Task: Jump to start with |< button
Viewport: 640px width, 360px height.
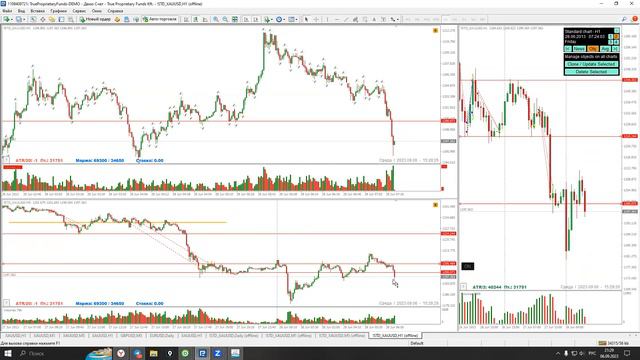Action: pos(568,49)
